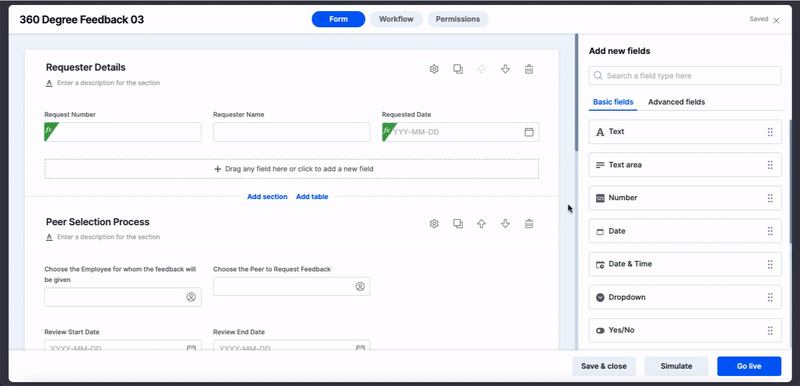Duplicate the Peer Selection Process section
Image resolution: width=800 pixels, height=386 pixels.
point(458,223)
